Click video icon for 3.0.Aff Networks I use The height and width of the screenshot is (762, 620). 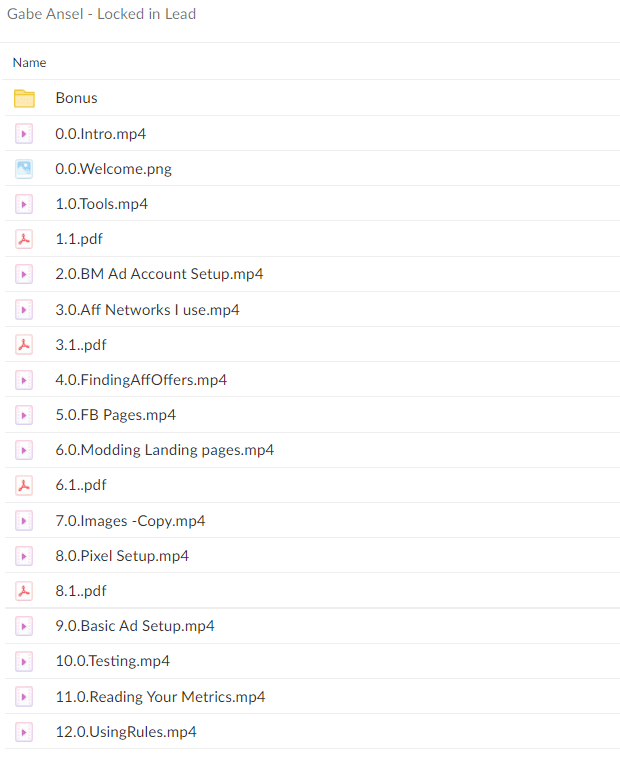(x=24, y=310)
